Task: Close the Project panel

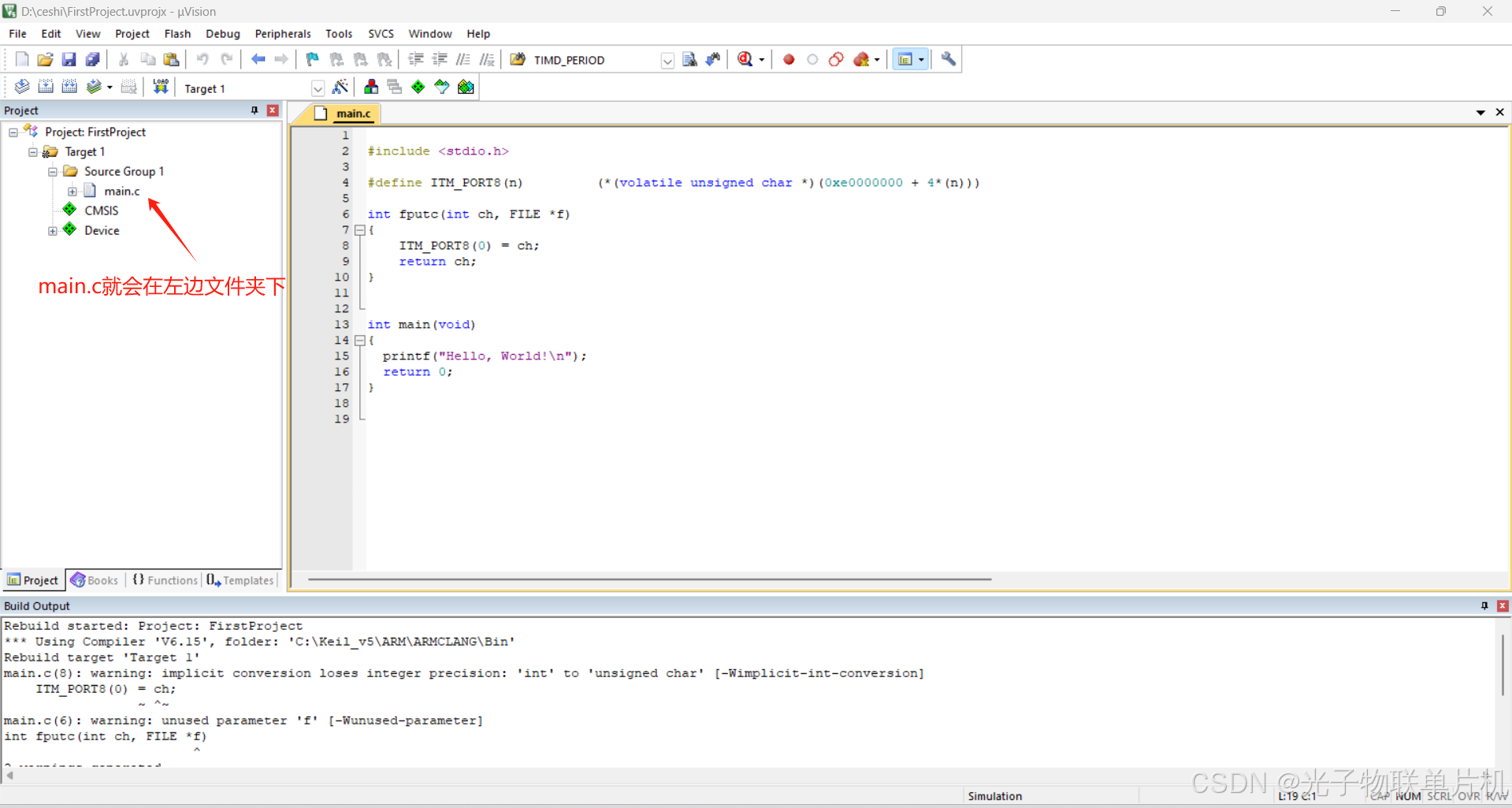Action: pos(273,110)
